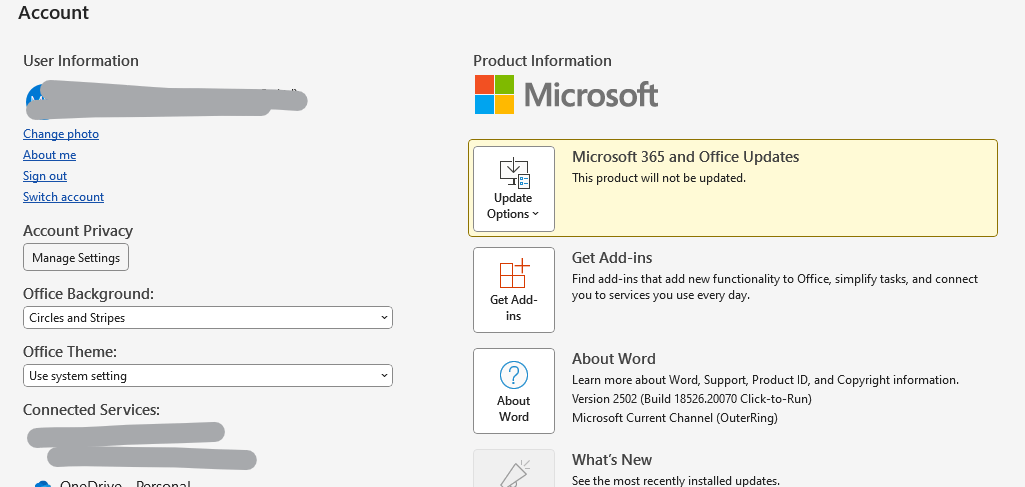The height and width of the screenshot is (487, 1025).
Task: Click the 'What's New' heading text
Action: point(612,460)
